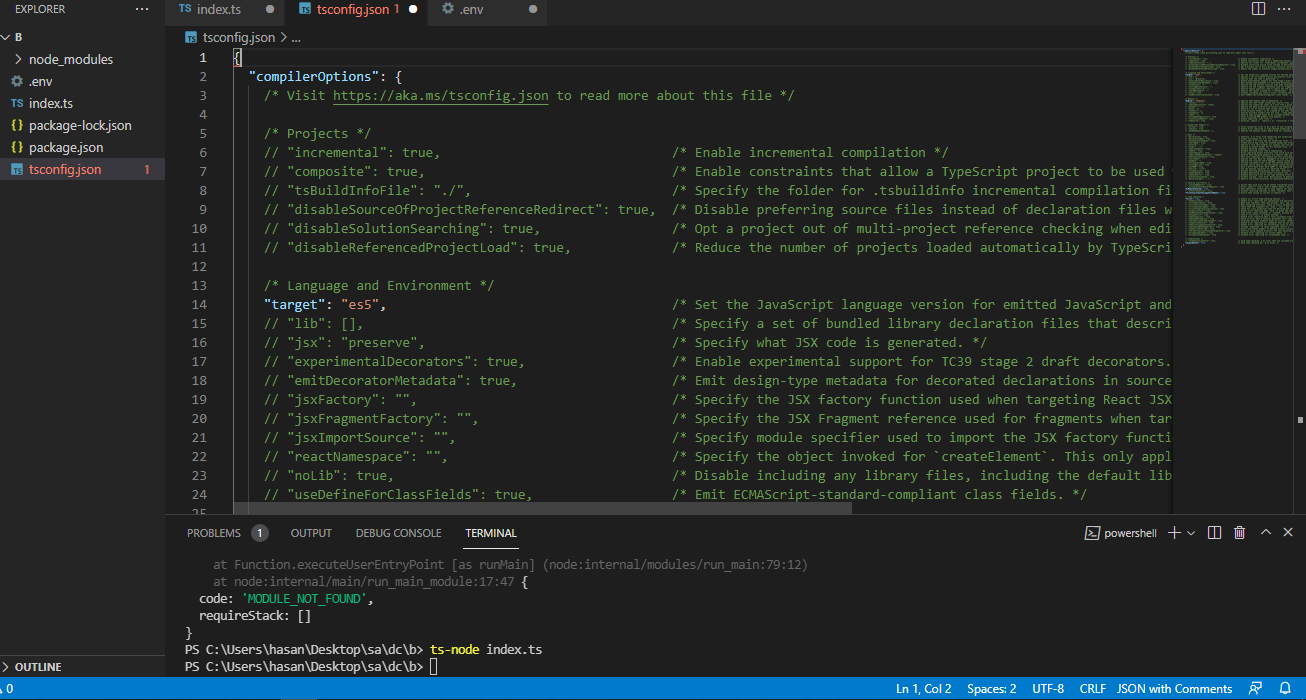This screenshot has height=700, width=1306.
Task: Close the bottom panel with X
Action: pos(1288,533)
